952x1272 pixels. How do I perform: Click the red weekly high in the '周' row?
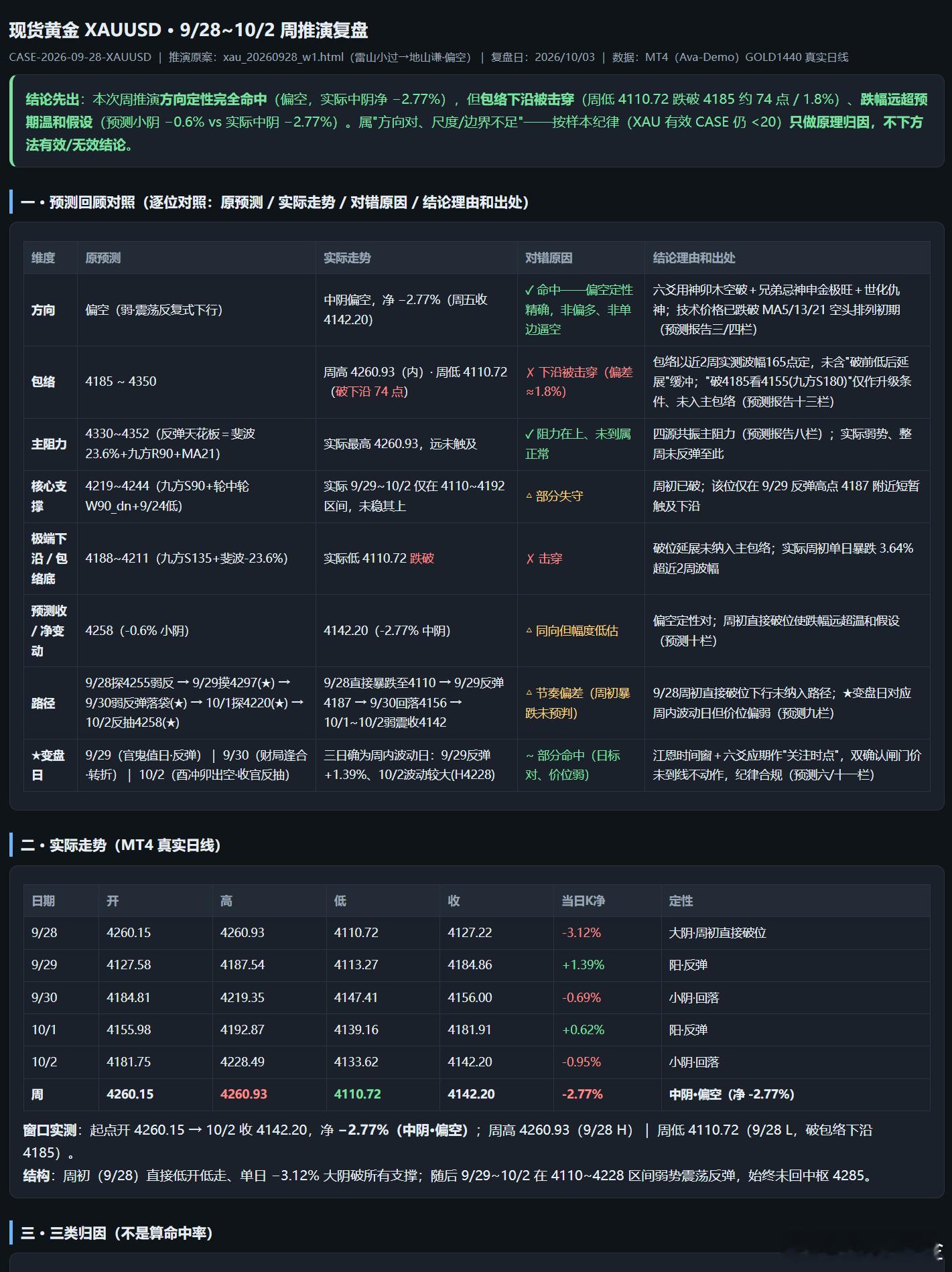244,1094
